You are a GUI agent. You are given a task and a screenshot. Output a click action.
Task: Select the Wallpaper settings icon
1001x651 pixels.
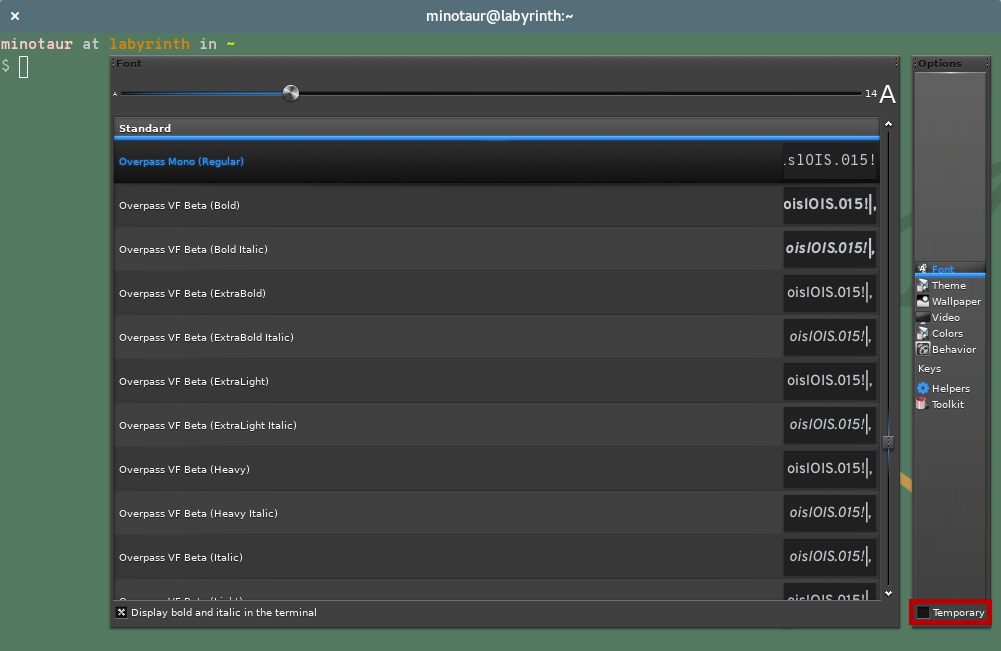pos(923,302)
